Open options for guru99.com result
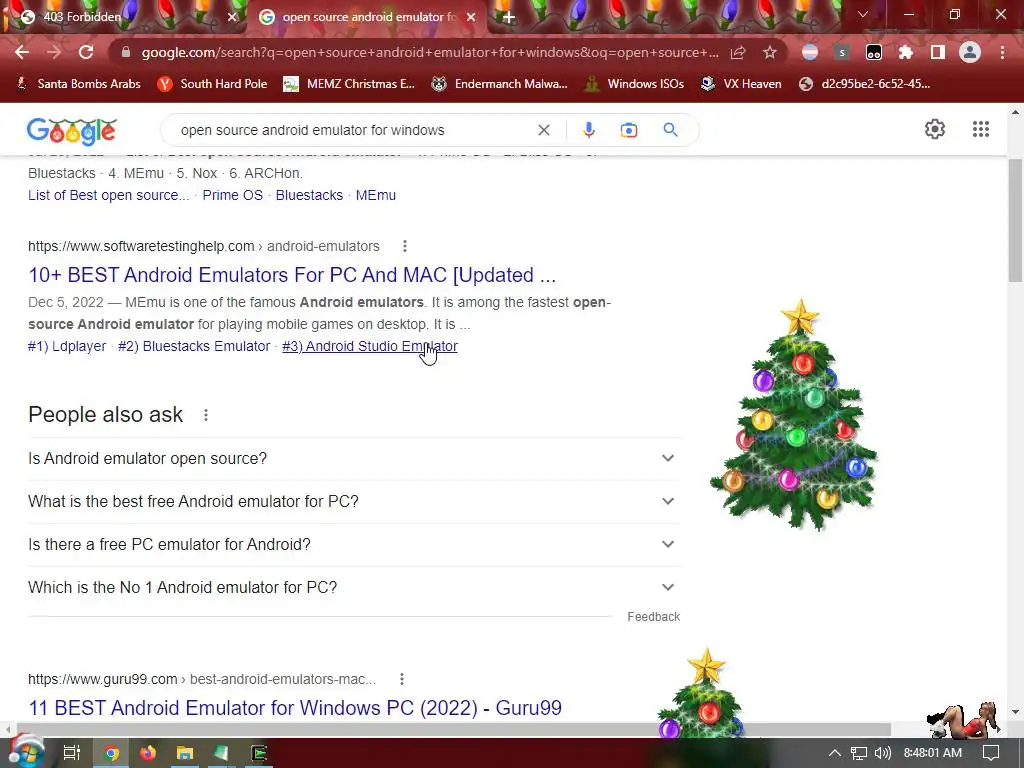Image resolution: width=1024 pixels, height=768 pixels. click(x=402, y=679)
